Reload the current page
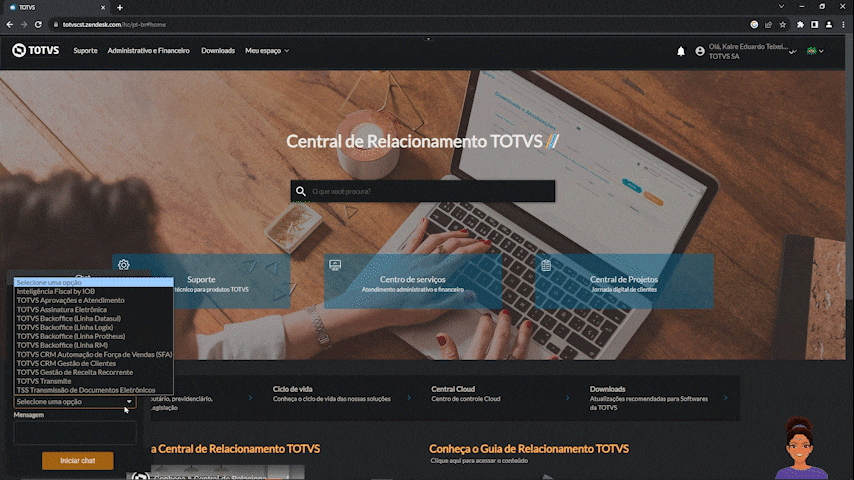854x480 pixels. pyautogui.click(x=38, y=25)
